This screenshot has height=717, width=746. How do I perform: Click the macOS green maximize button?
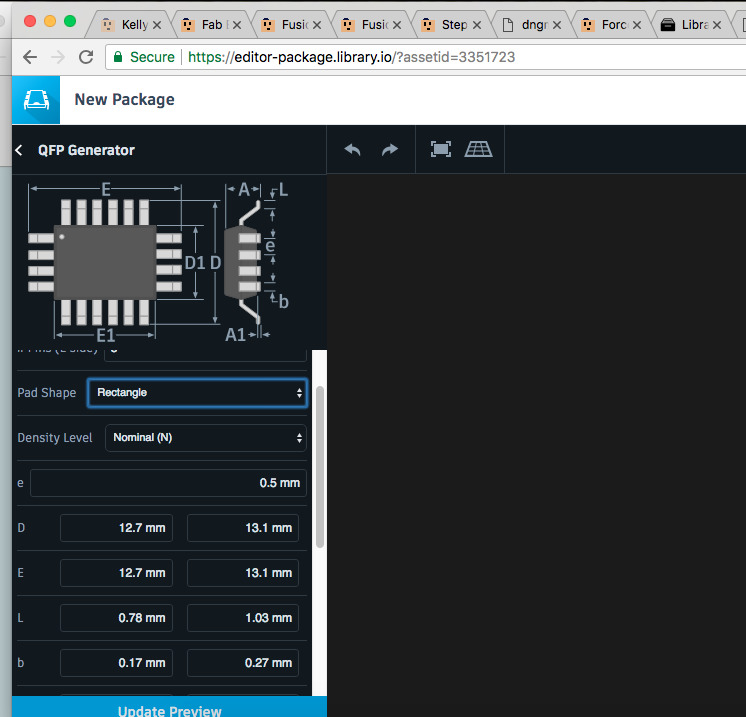pyautogui.click(x=70, y=21)
